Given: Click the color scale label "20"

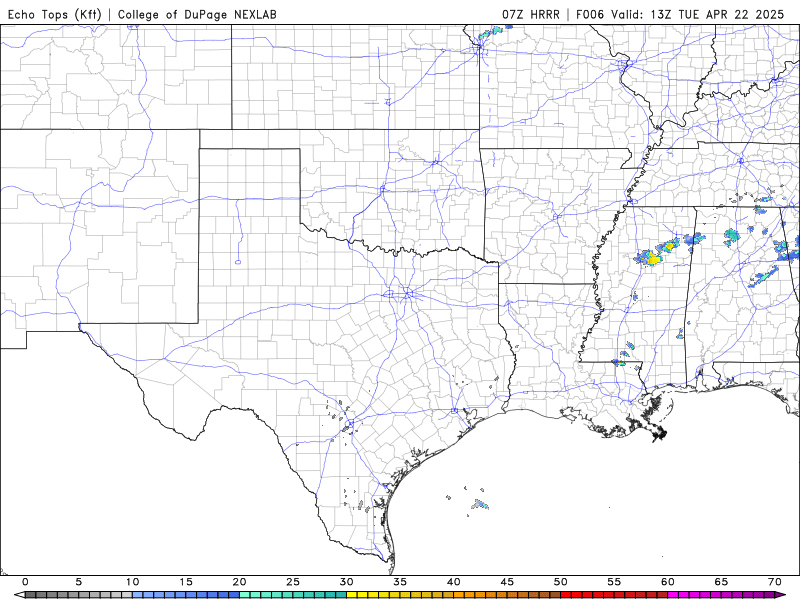Looking at the screenshot, I should 239,582.
